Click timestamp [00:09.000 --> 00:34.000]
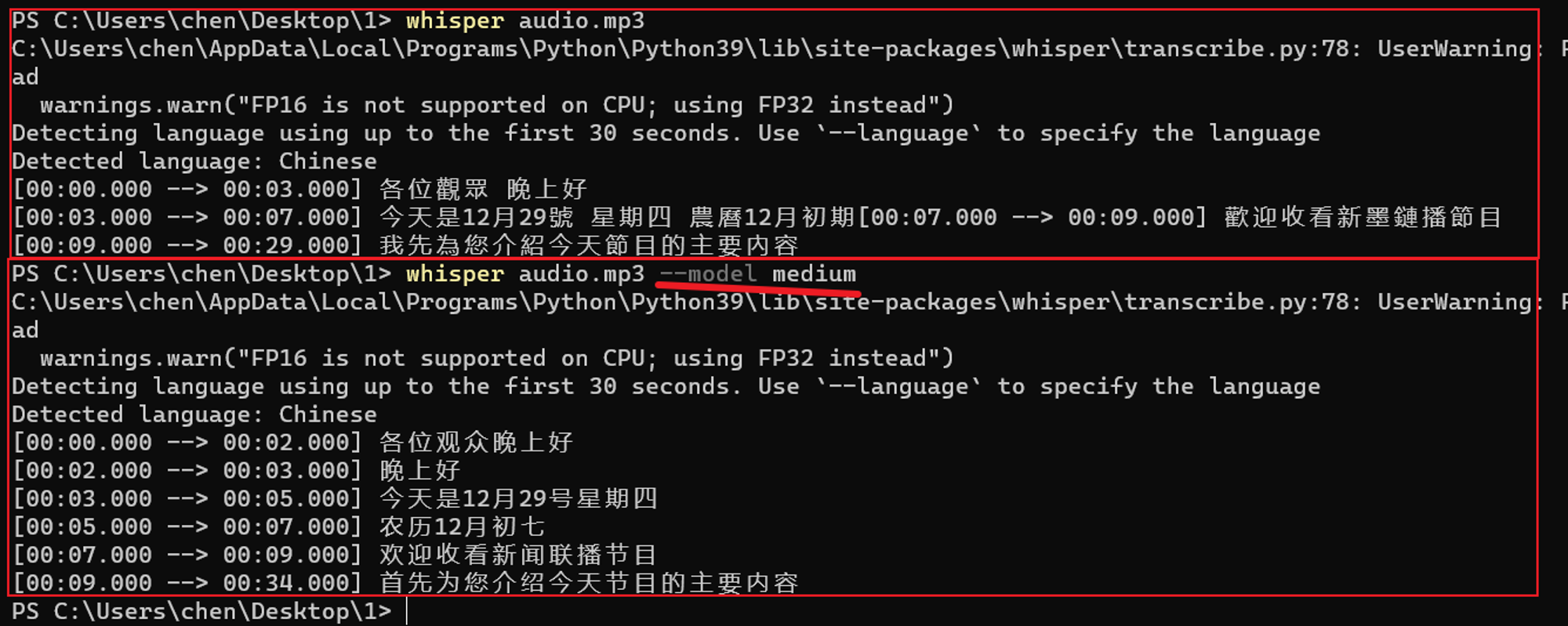The image size is (1568, 626). pos(187,584)
